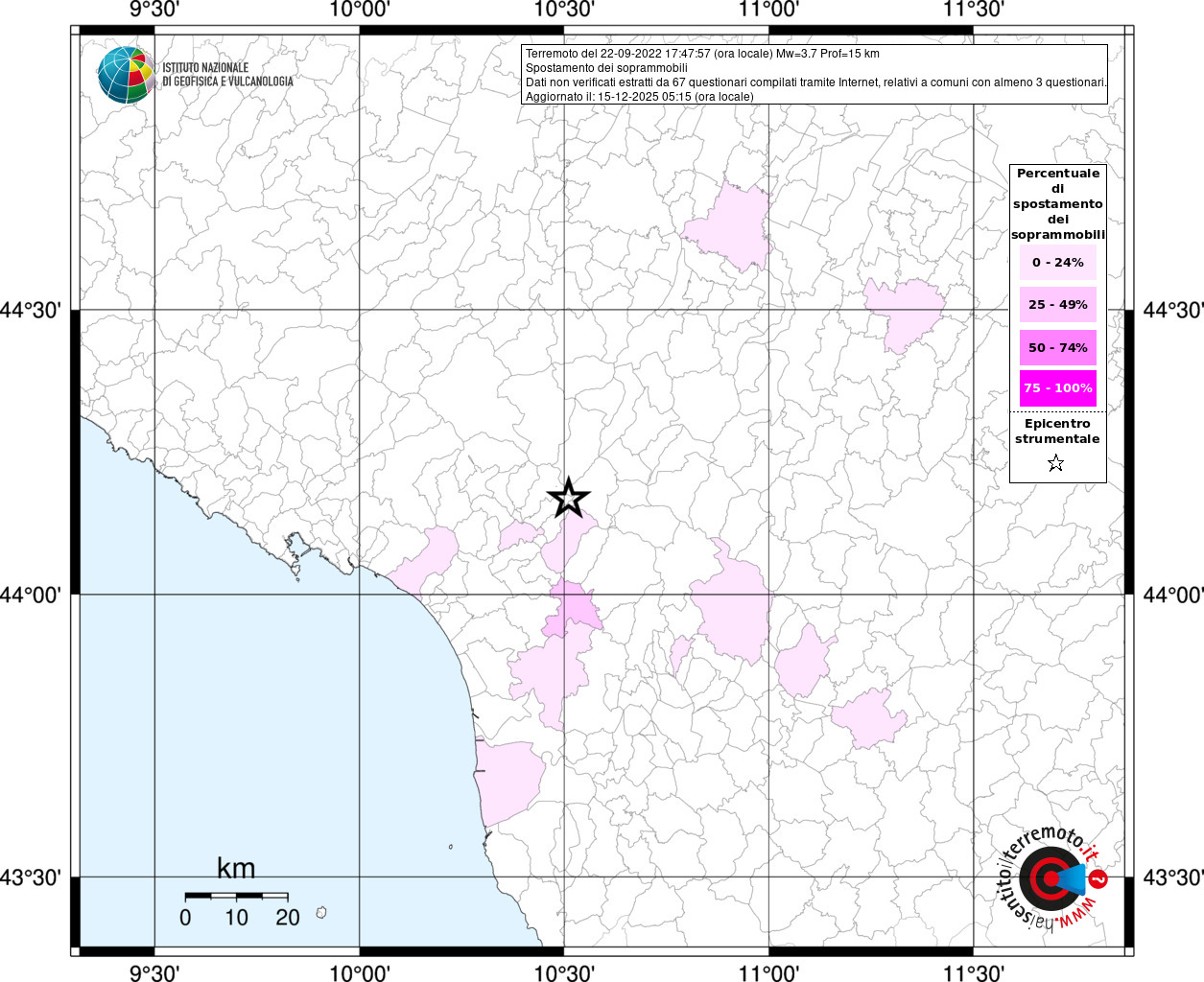This screenshot has width=1204, height=982.
Task: Click the top axis label 10°30'
Action: (x=564, y=10)
